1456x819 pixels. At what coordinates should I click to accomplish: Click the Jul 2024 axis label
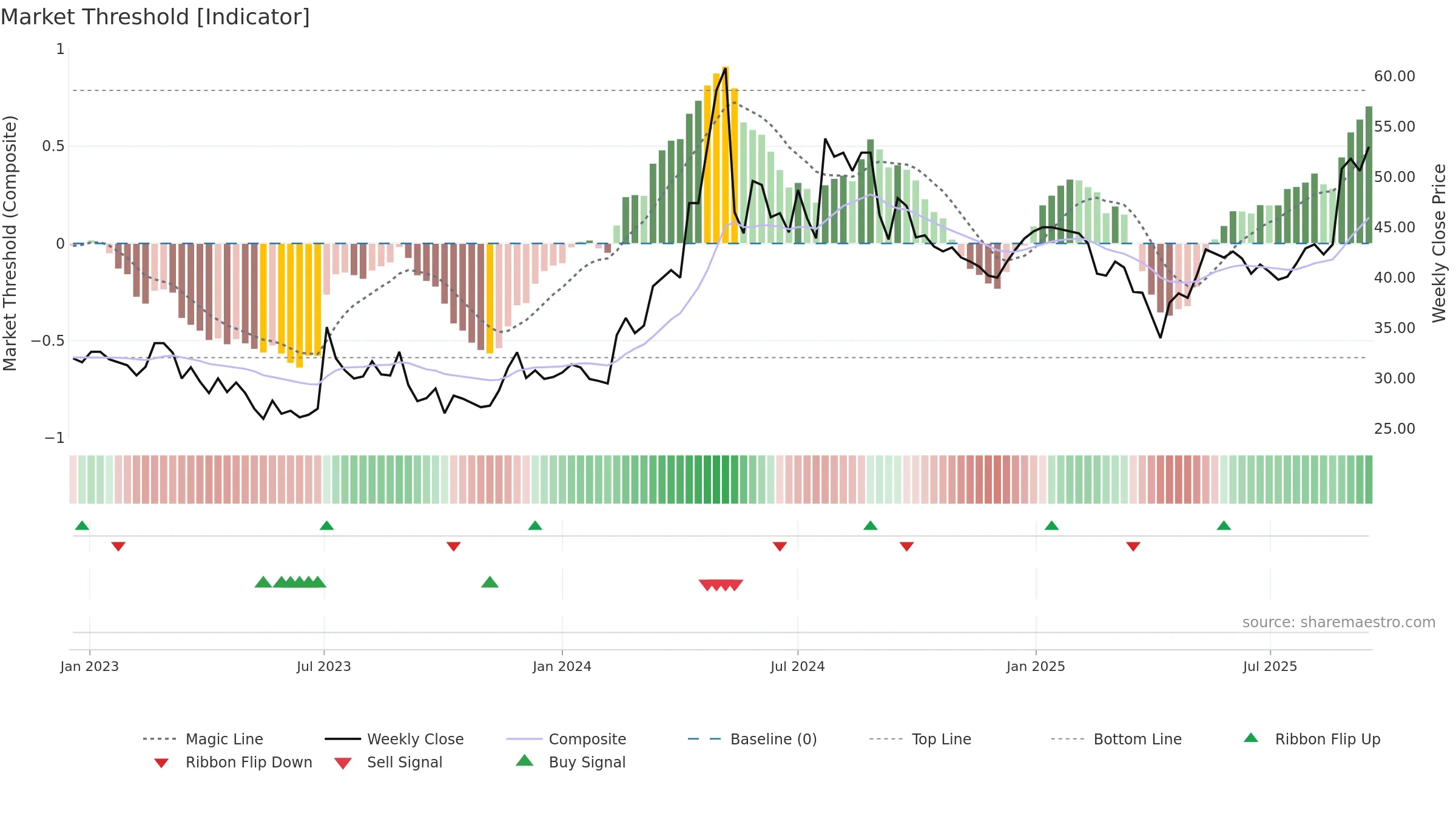797,667
